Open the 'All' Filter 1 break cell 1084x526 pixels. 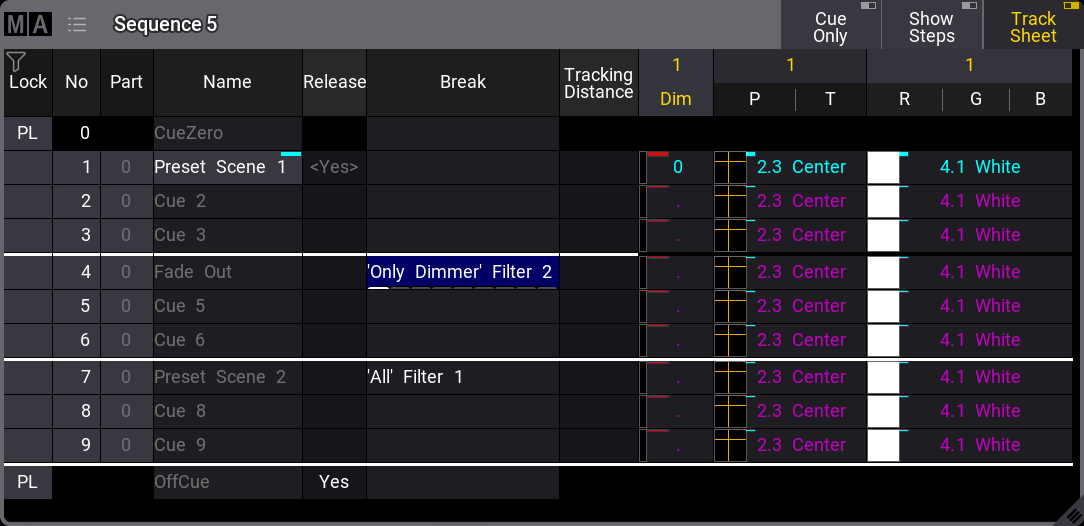(462, 377)
